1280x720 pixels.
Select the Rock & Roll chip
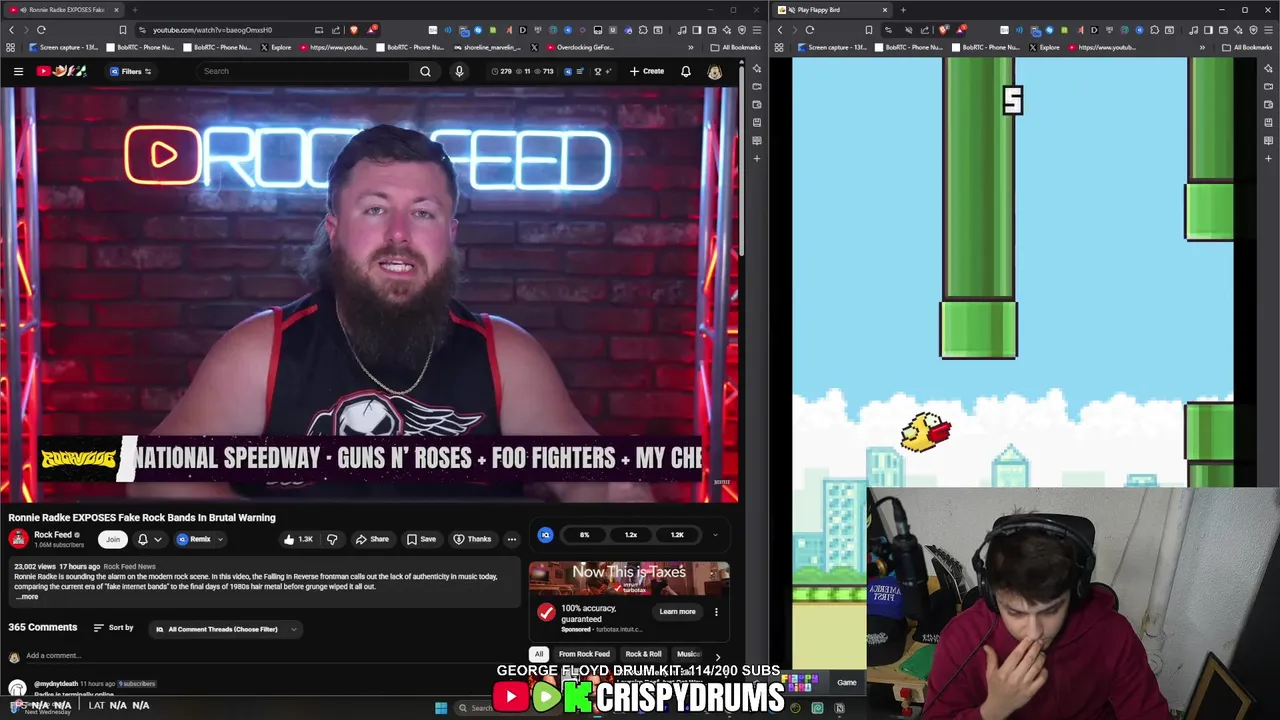click(x=643, y=654)
